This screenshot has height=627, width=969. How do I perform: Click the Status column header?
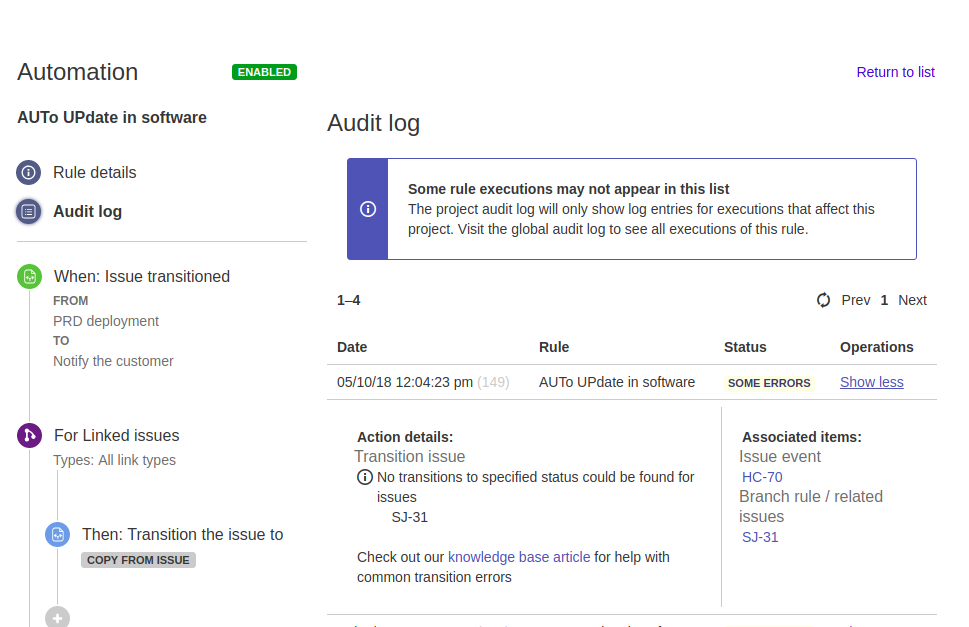(x=745, y=347)
